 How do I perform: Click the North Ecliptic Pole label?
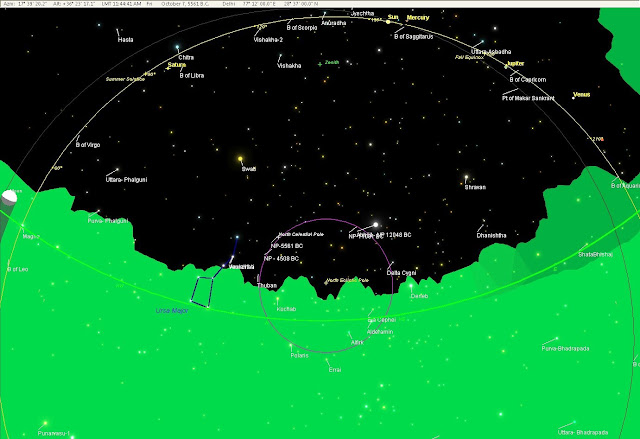pos(348,280)
